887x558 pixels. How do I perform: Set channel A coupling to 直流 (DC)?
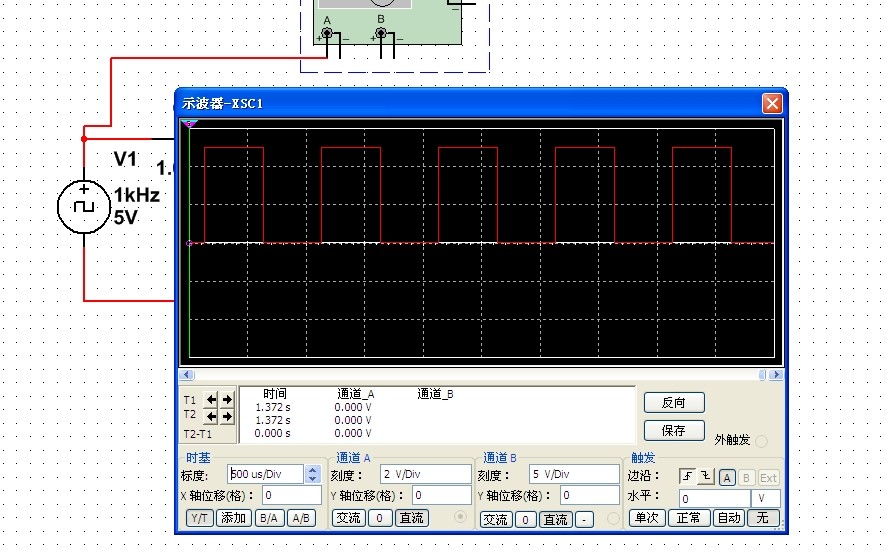coord(411,518)
